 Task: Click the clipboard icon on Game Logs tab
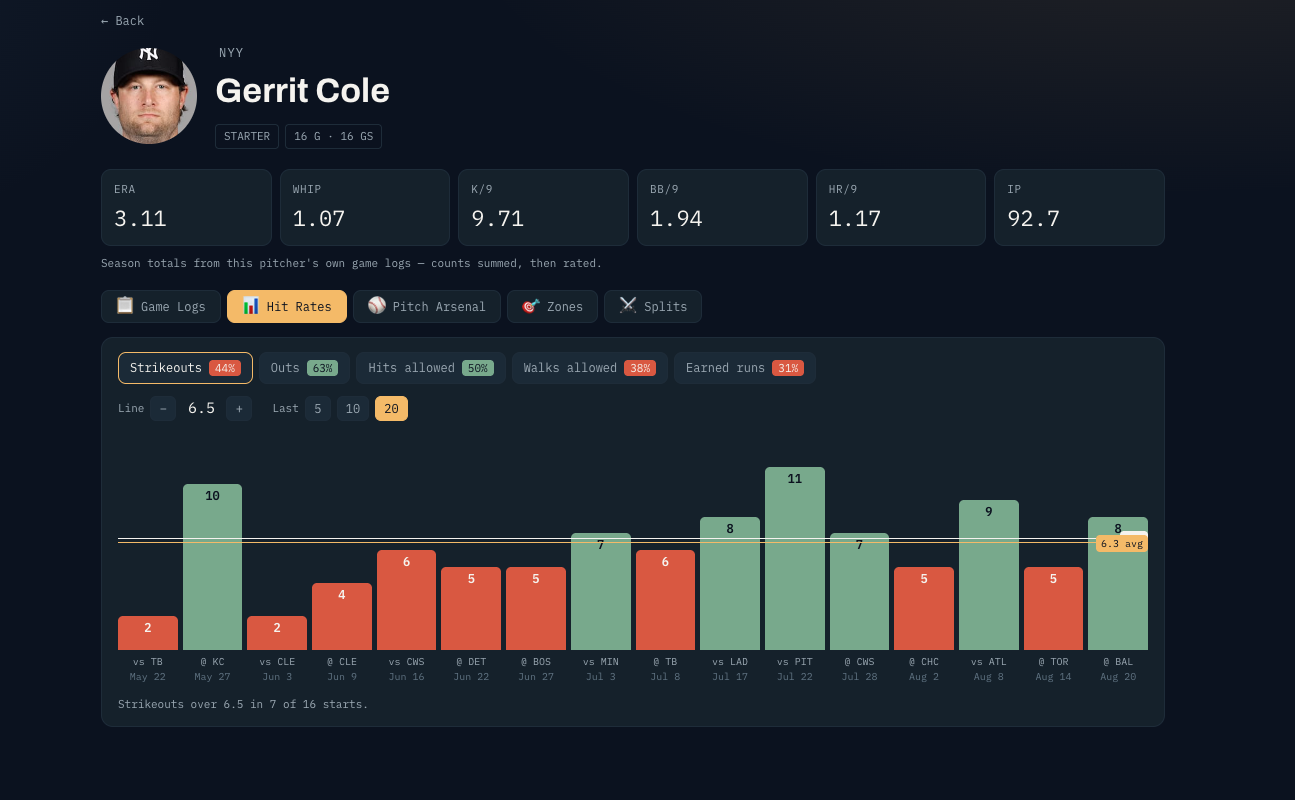(125, 306)
